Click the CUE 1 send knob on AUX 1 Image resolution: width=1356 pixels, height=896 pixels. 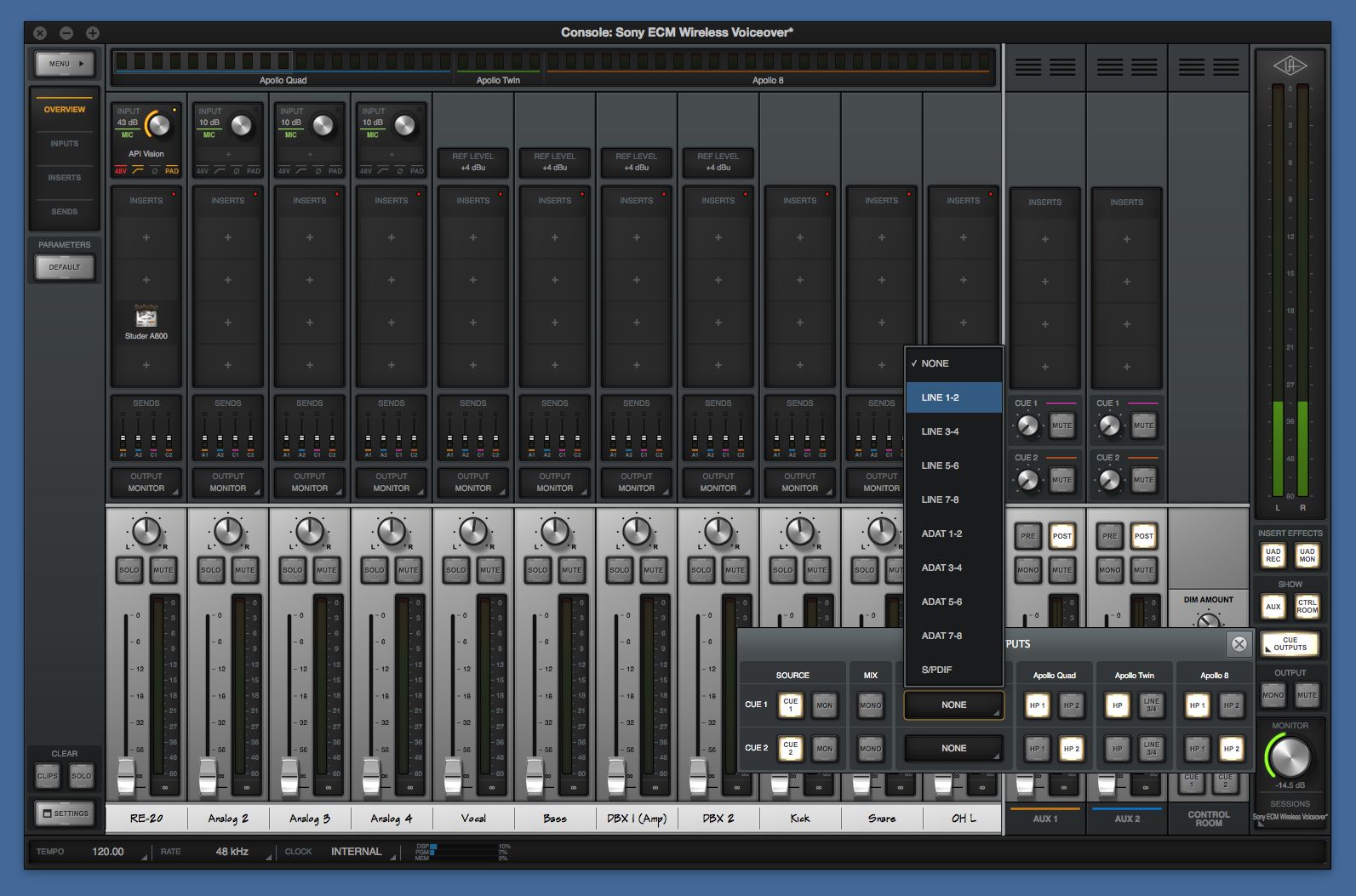tap(1028, 425)
